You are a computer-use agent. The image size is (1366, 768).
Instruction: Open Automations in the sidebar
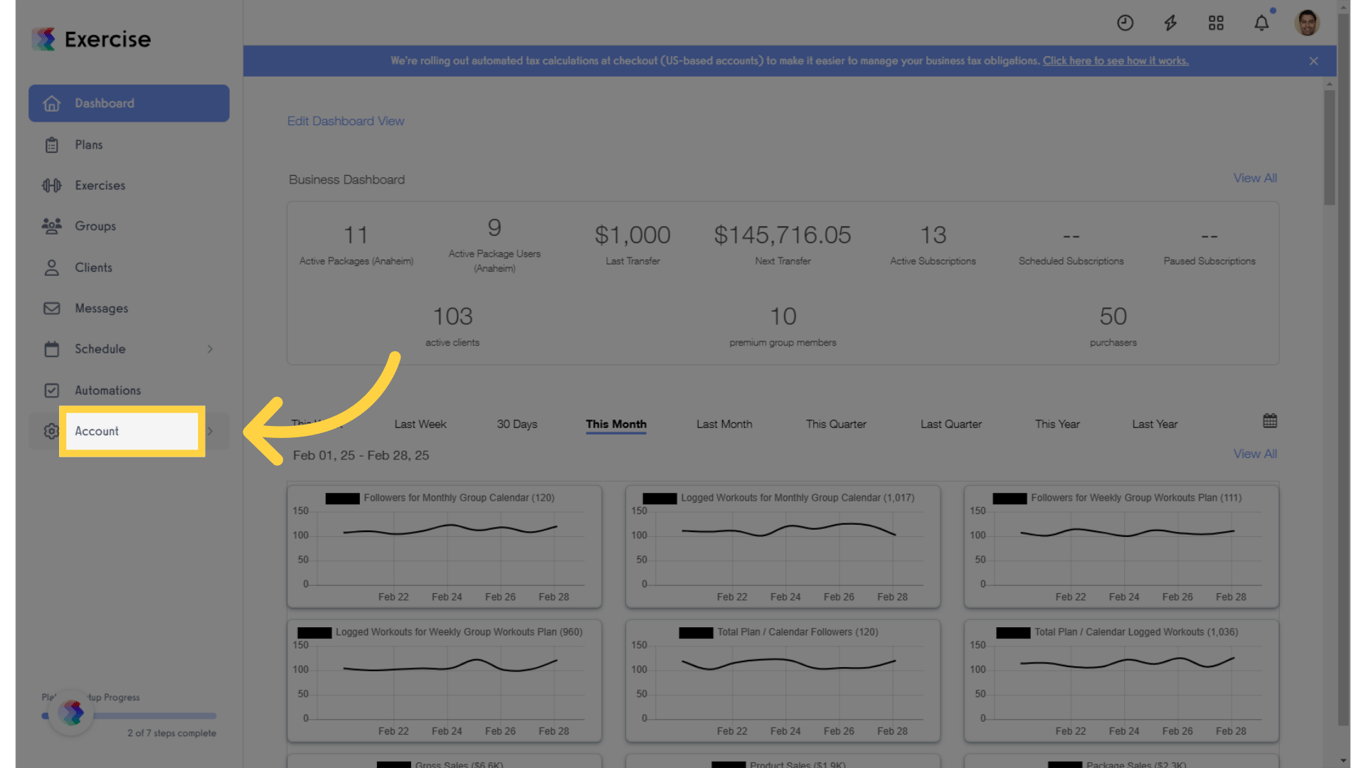pyautogui.click(x=129, y=390)
